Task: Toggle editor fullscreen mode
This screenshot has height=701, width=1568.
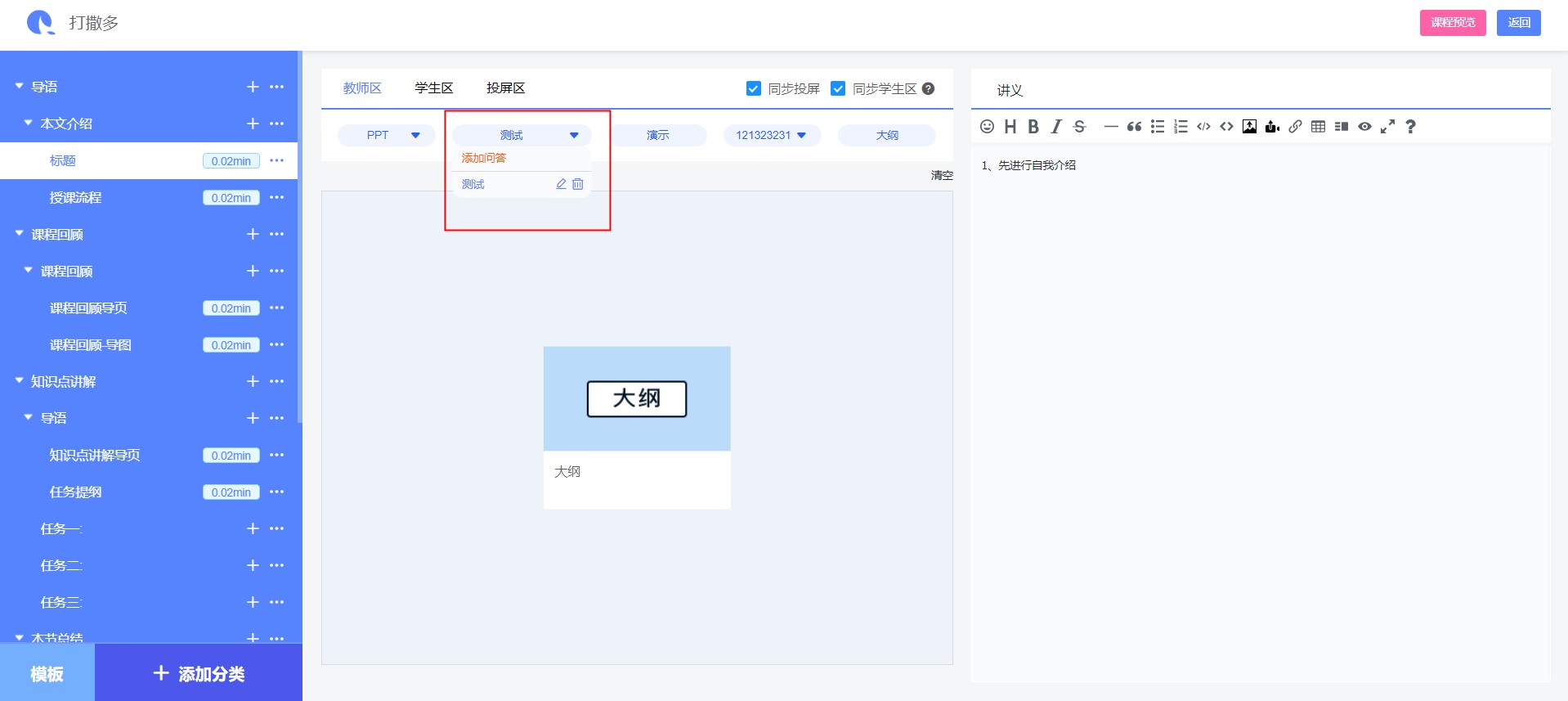Action: (x=1387, y=126)
